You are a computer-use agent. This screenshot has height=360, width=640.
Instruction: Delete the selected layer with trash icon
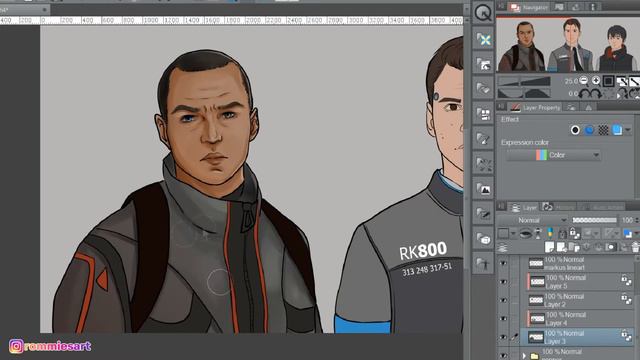pos(635,247)
